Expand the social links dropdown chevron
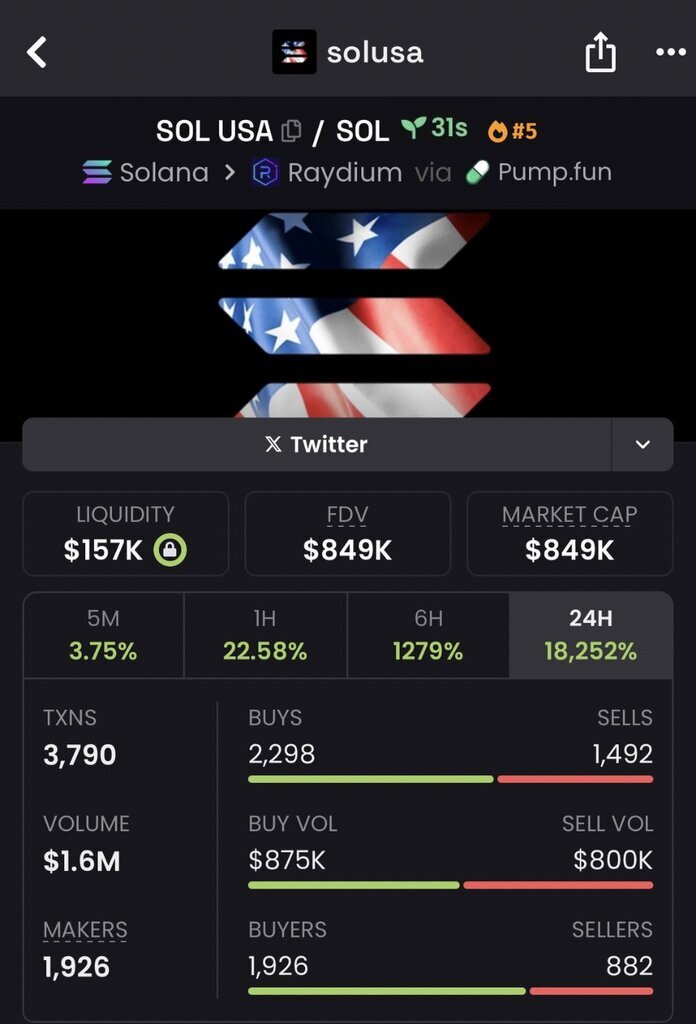Image resolution: width=696 pixels, height=1024 pixels. coord(642,444)
